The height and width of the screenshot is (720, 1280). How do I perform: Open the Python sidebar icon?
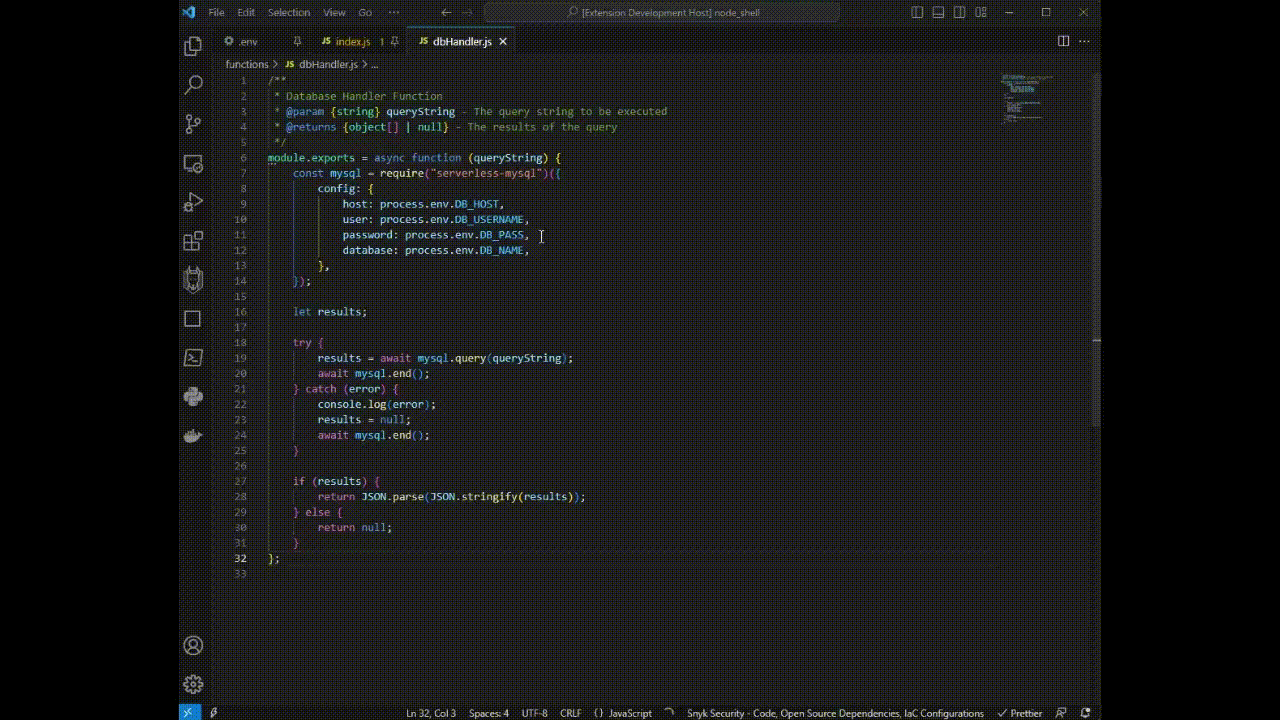193,397
